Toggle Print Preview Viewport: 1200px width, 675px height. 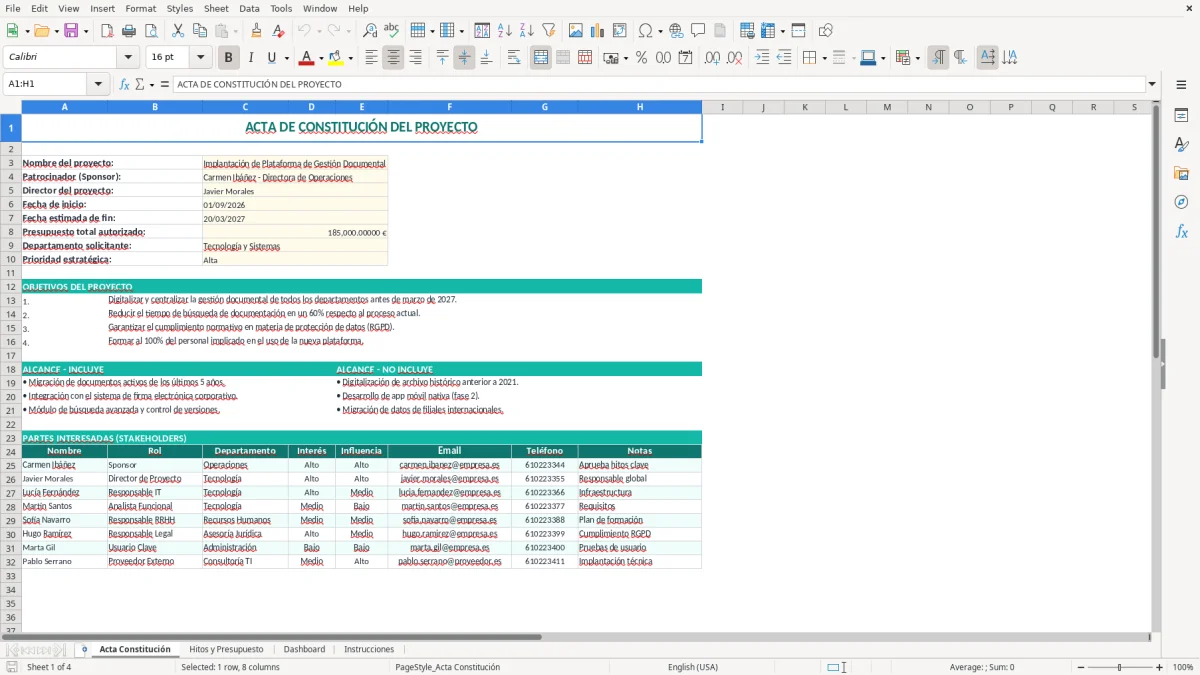(x=151, y=31)
